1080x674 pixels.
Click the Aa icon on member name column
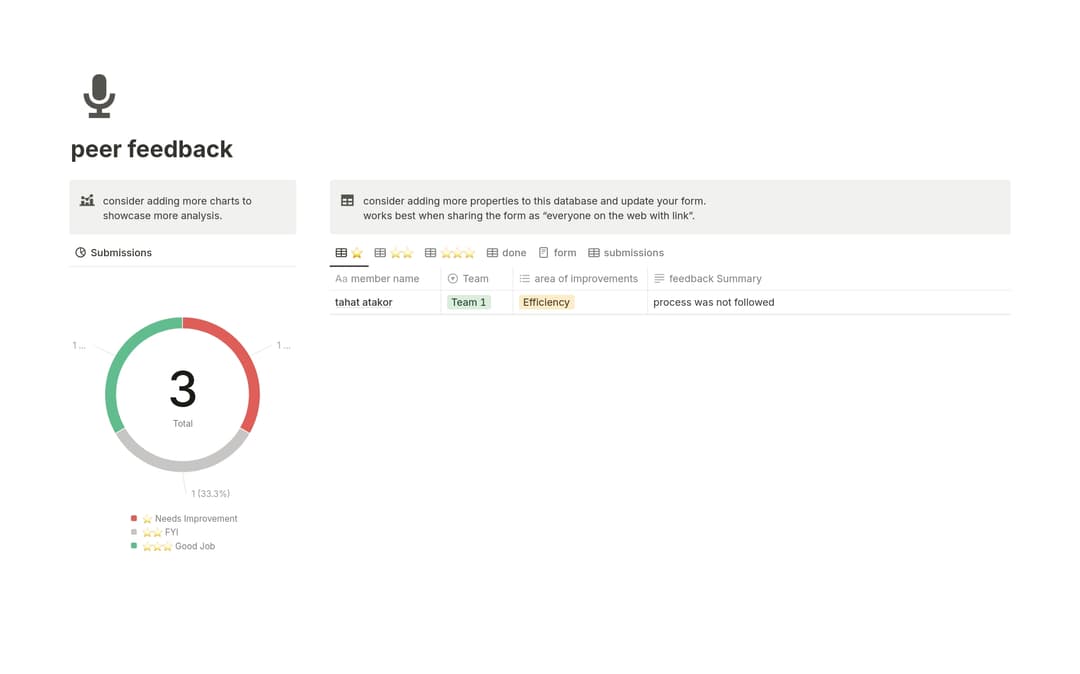(x=341, y=278)
